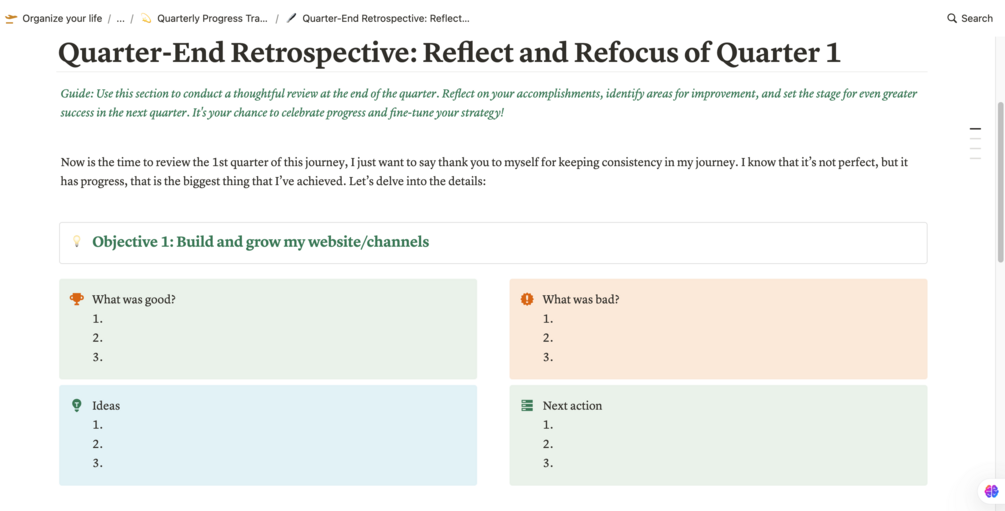
Task: Open the AI assistant brain icon
Action: pyautogui.click(x=991, y=491)
